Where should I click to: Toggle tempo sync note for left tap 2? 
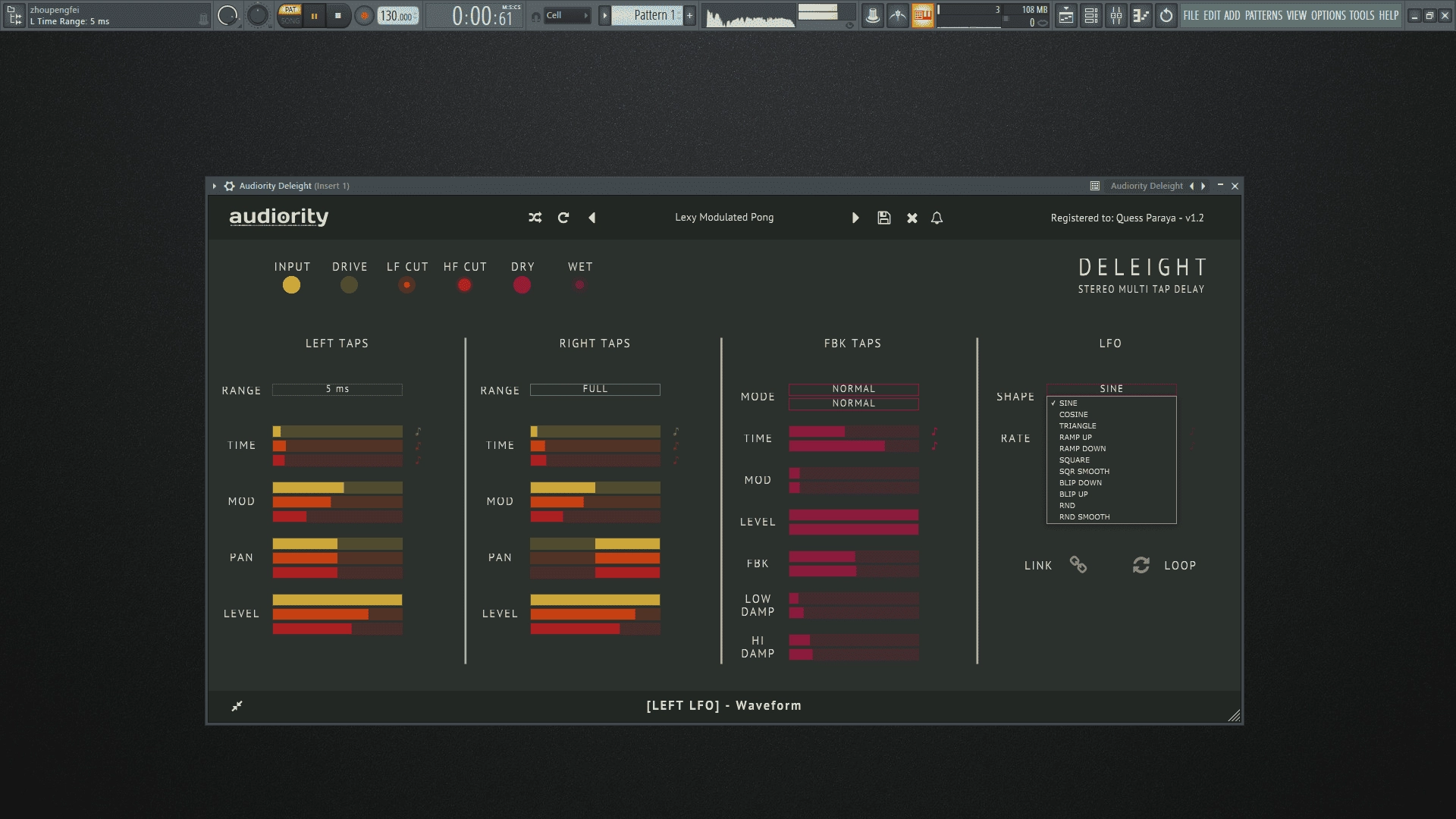(x=418, y=446)
